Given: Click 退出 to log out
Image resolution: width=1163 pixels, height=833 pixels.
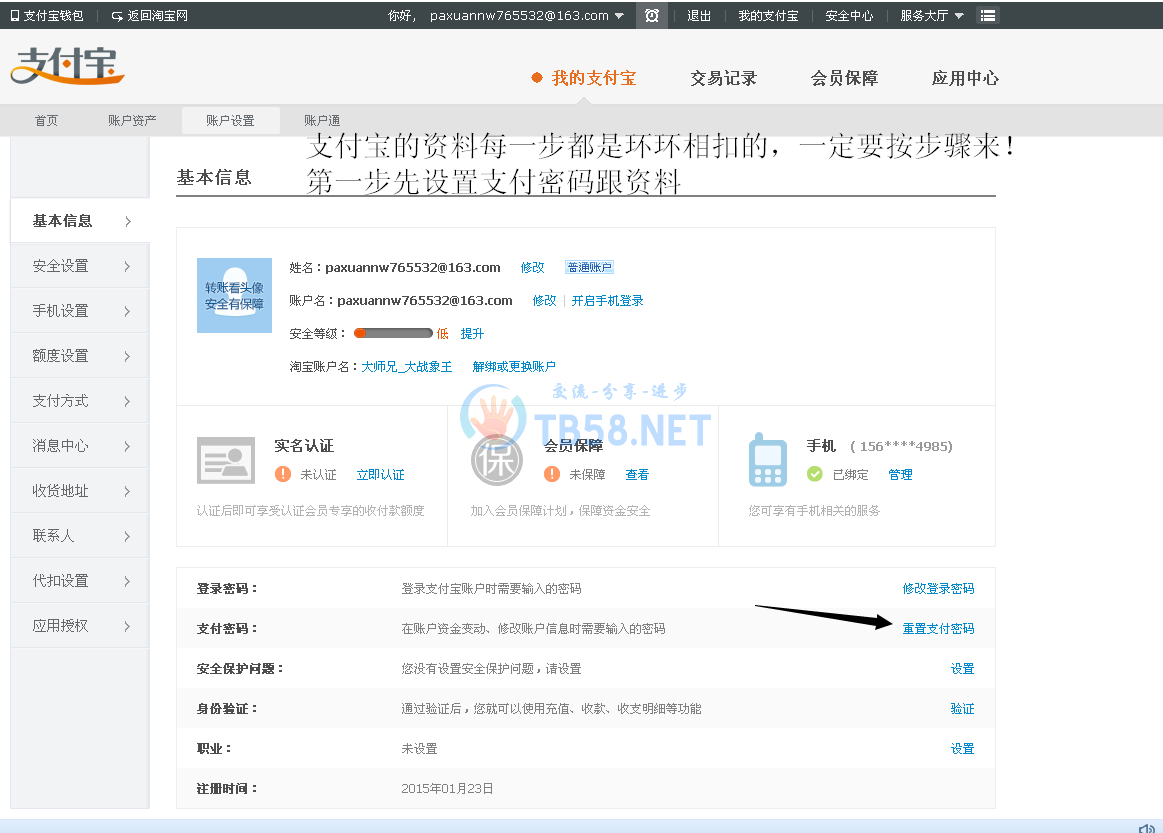Looking at the screenshot, I should point(699,16).
